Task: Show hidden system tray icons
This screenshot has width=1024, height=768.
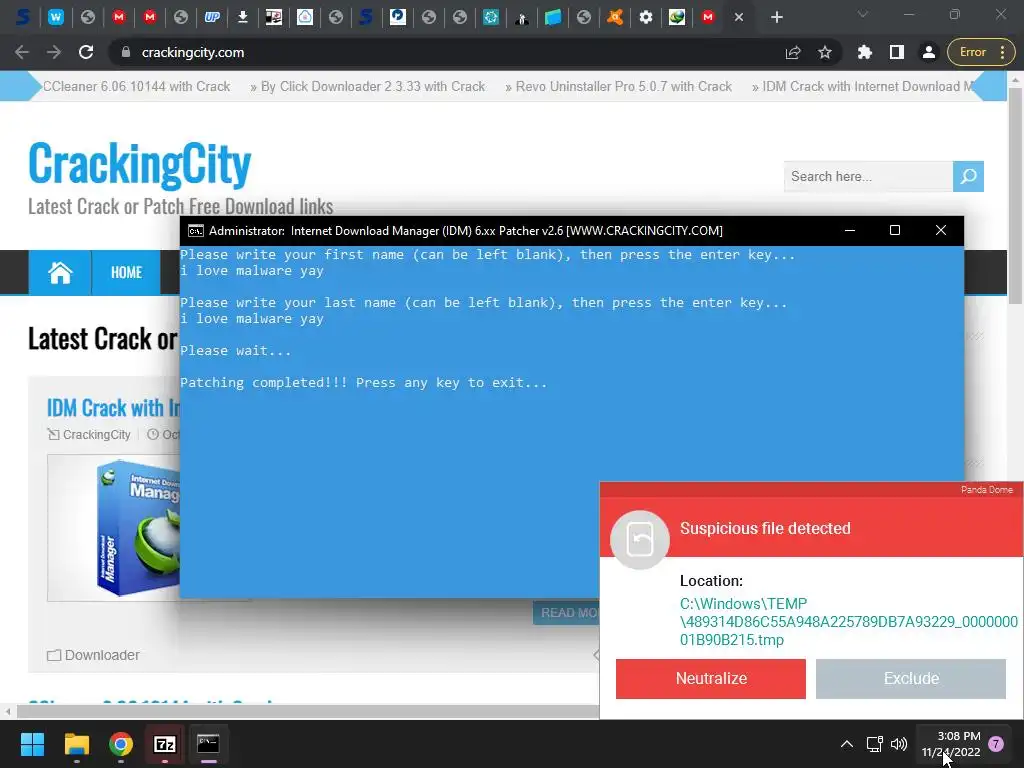Action: 846,744
